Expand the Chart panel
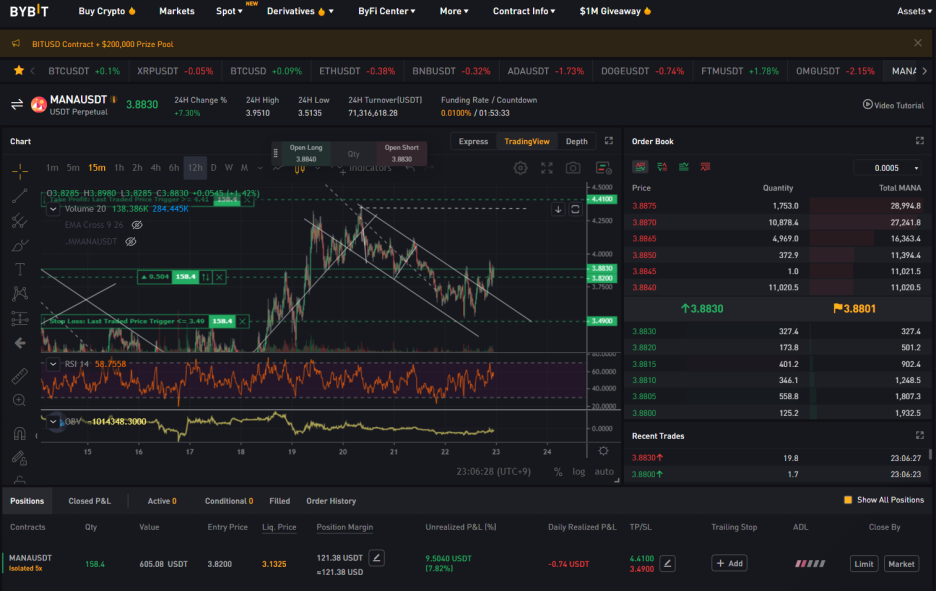The image size is (936, 591). click(609, 141)
